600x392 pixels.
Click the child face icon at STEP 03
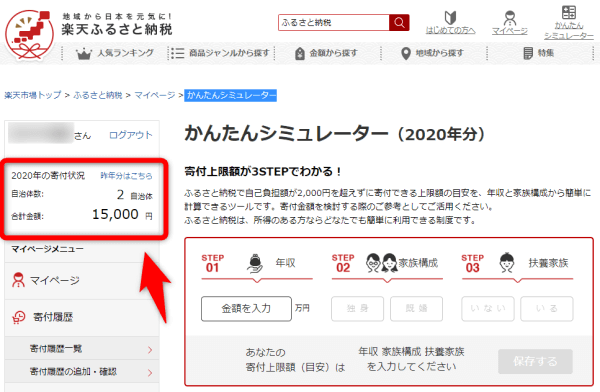coord(507,263)
